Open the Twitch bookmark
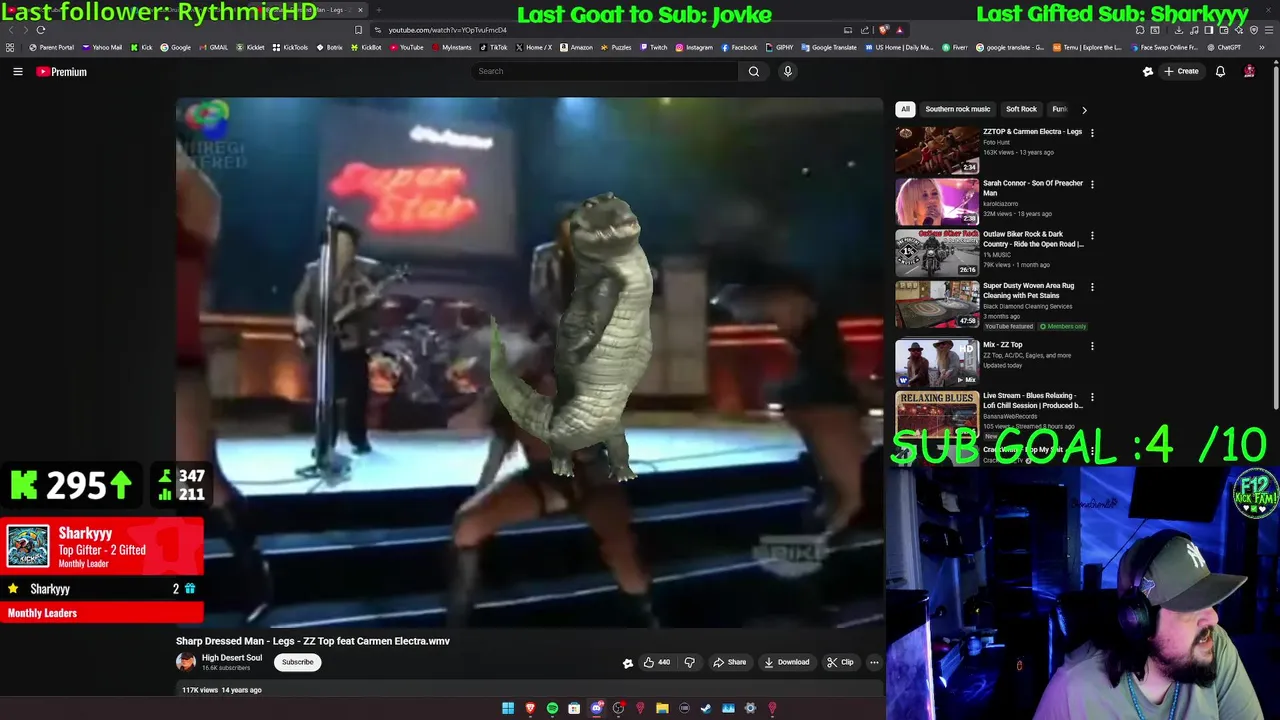 coord(653,47)
